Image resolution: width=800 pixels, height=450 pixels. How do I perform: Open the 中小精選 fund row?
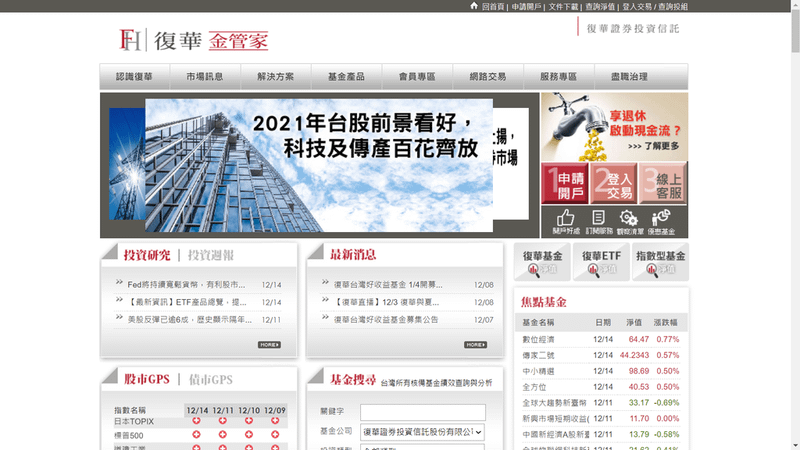click(601, 371)
